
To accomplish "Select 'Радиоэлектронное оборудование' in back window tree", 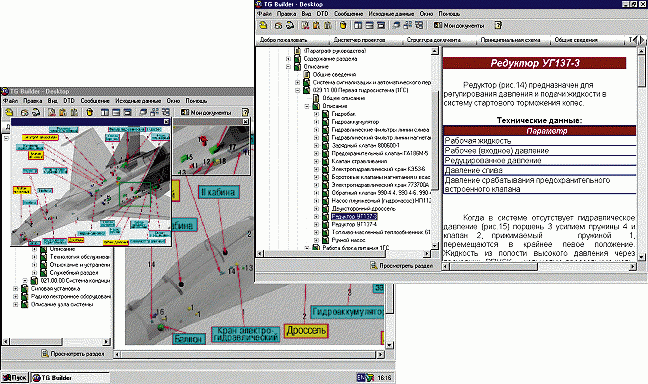I will click(x=71, y=296).
